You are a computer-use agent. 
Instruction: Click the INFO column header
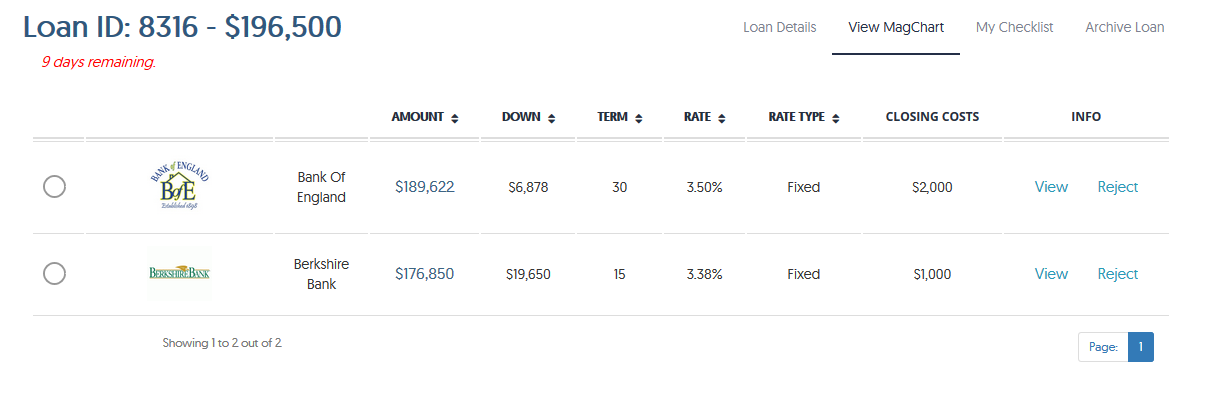tap(1086, 117)
